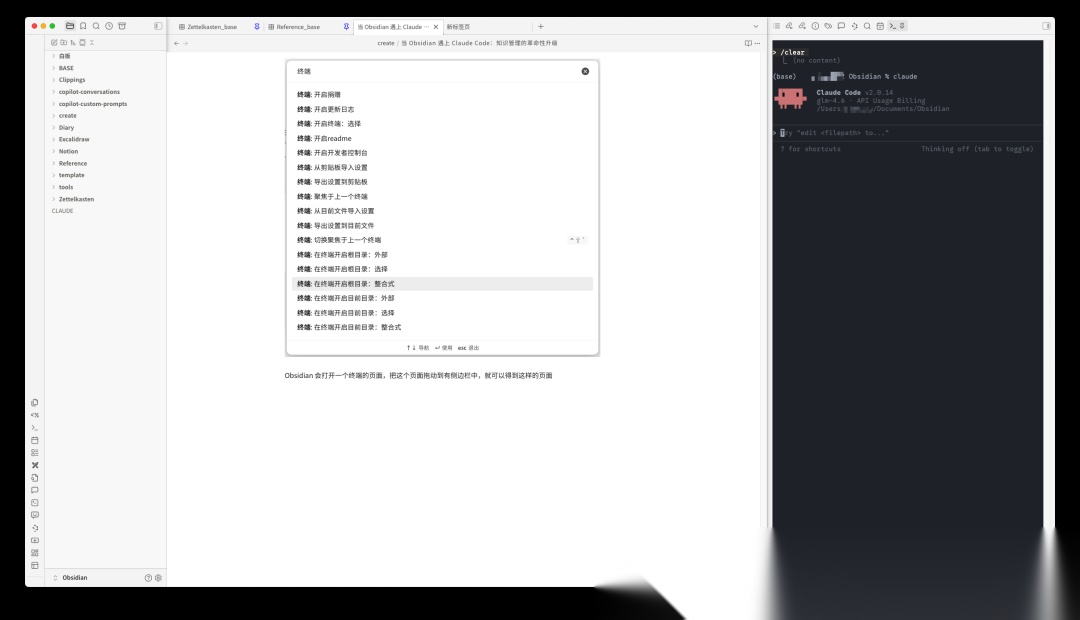Switch to the 新标签页 tab
1080x620 pixels.
458,27
